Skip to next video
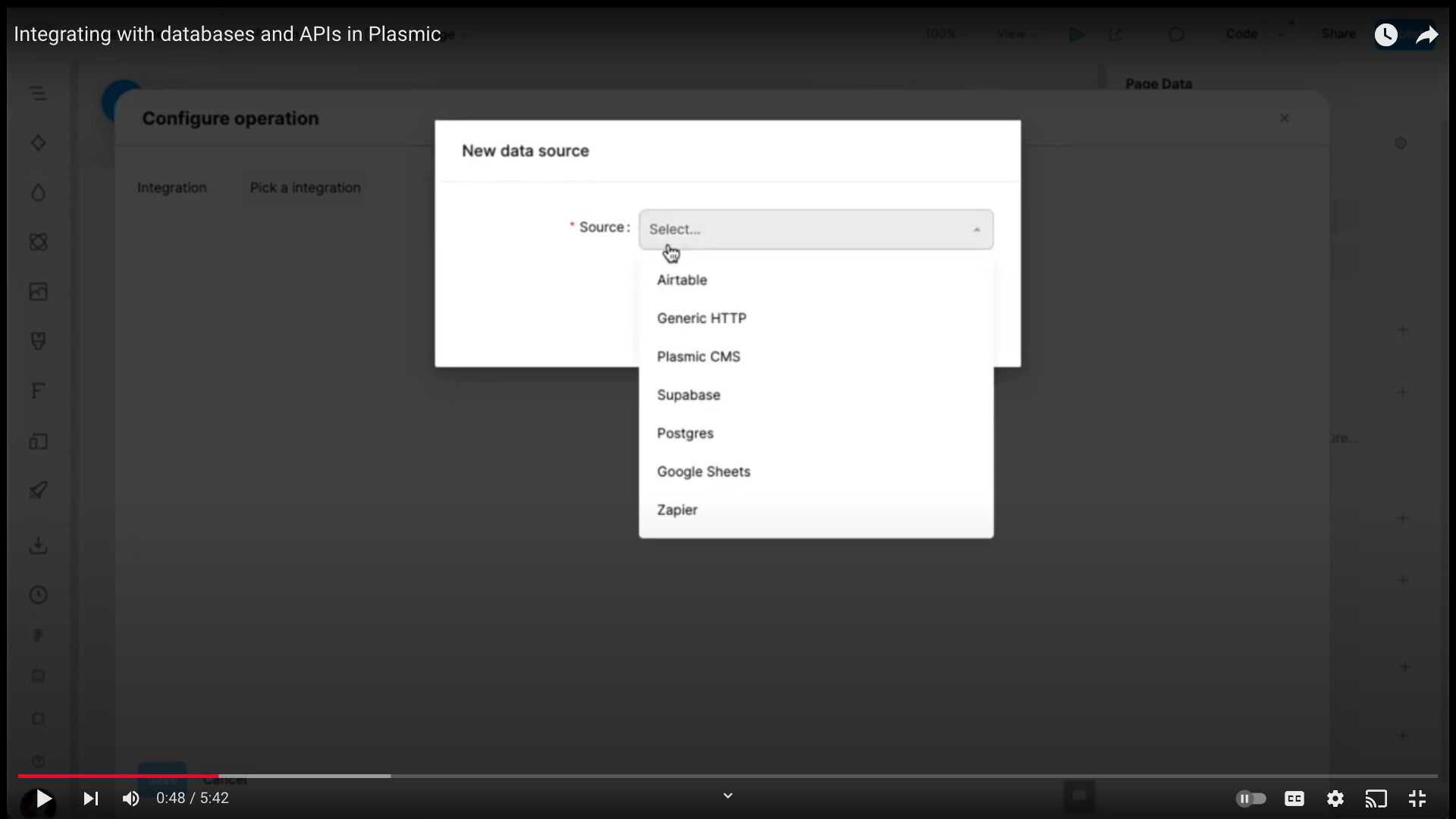The width and height of the screenshot is (1456, 819). click(x=90, y=799)
